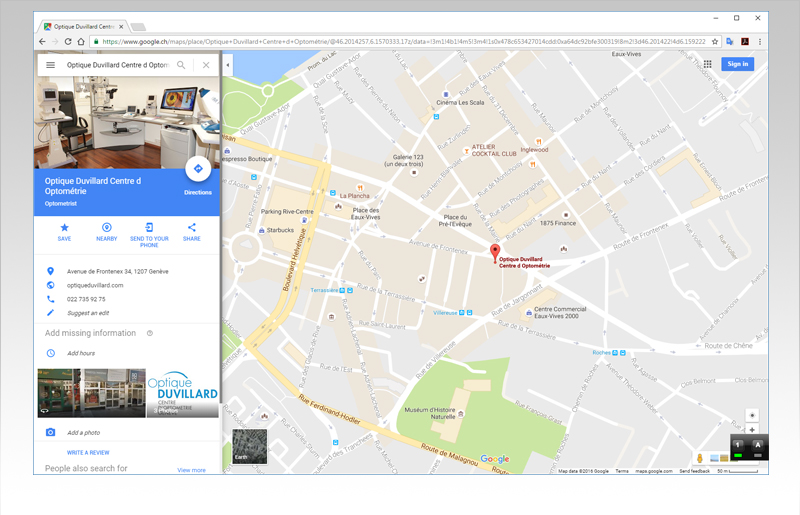
Task: Open the Google apps grid icon
Action: (x=708, y=64)
